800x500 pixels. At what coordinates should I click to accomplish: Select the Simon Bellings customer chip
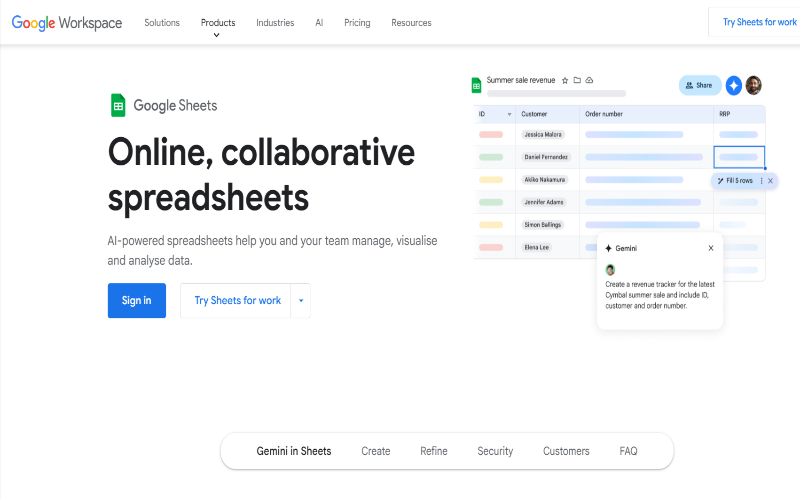coord(542,224)
